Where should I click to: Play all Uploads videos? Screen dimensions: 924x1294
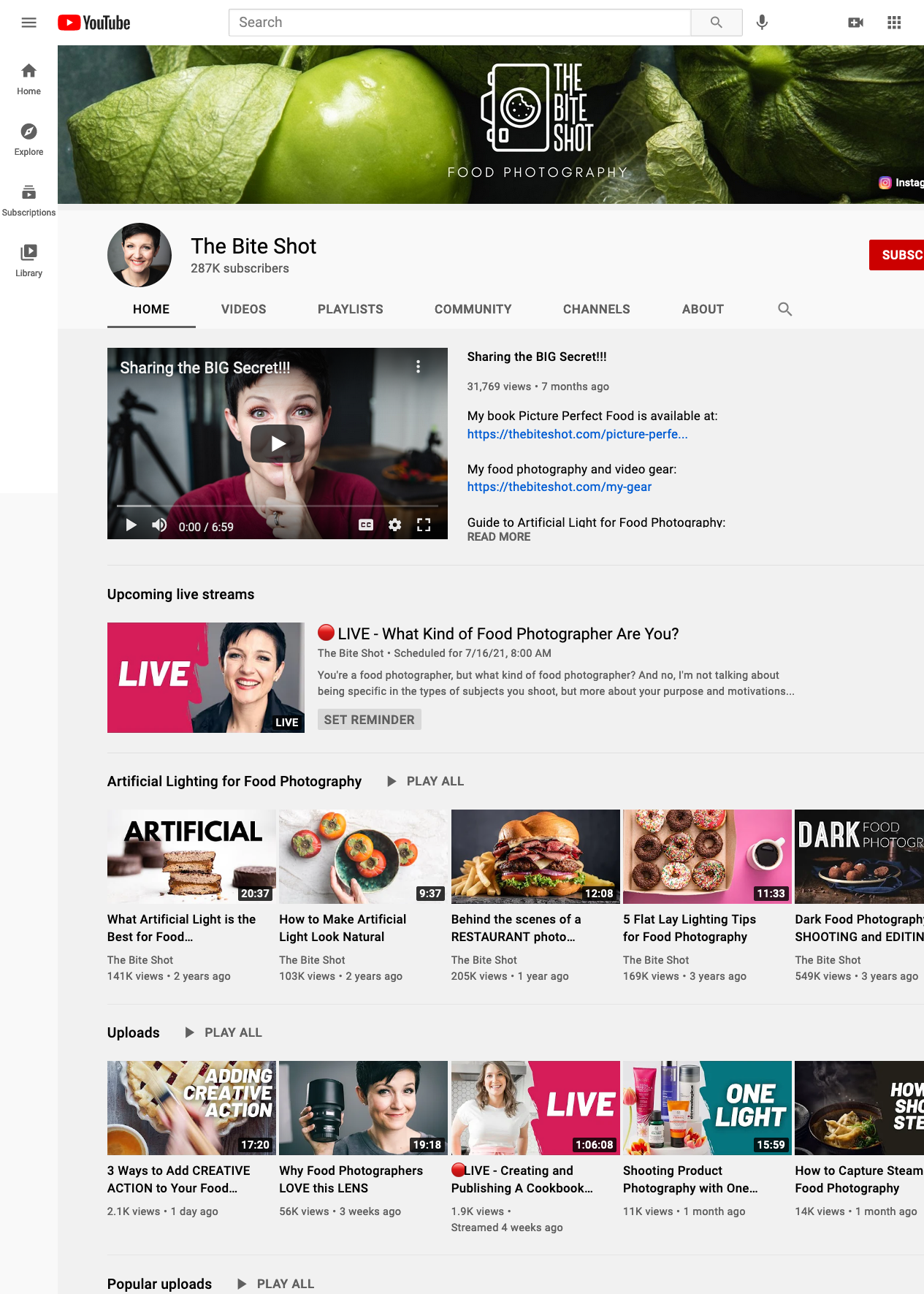tap(224, 1032)
